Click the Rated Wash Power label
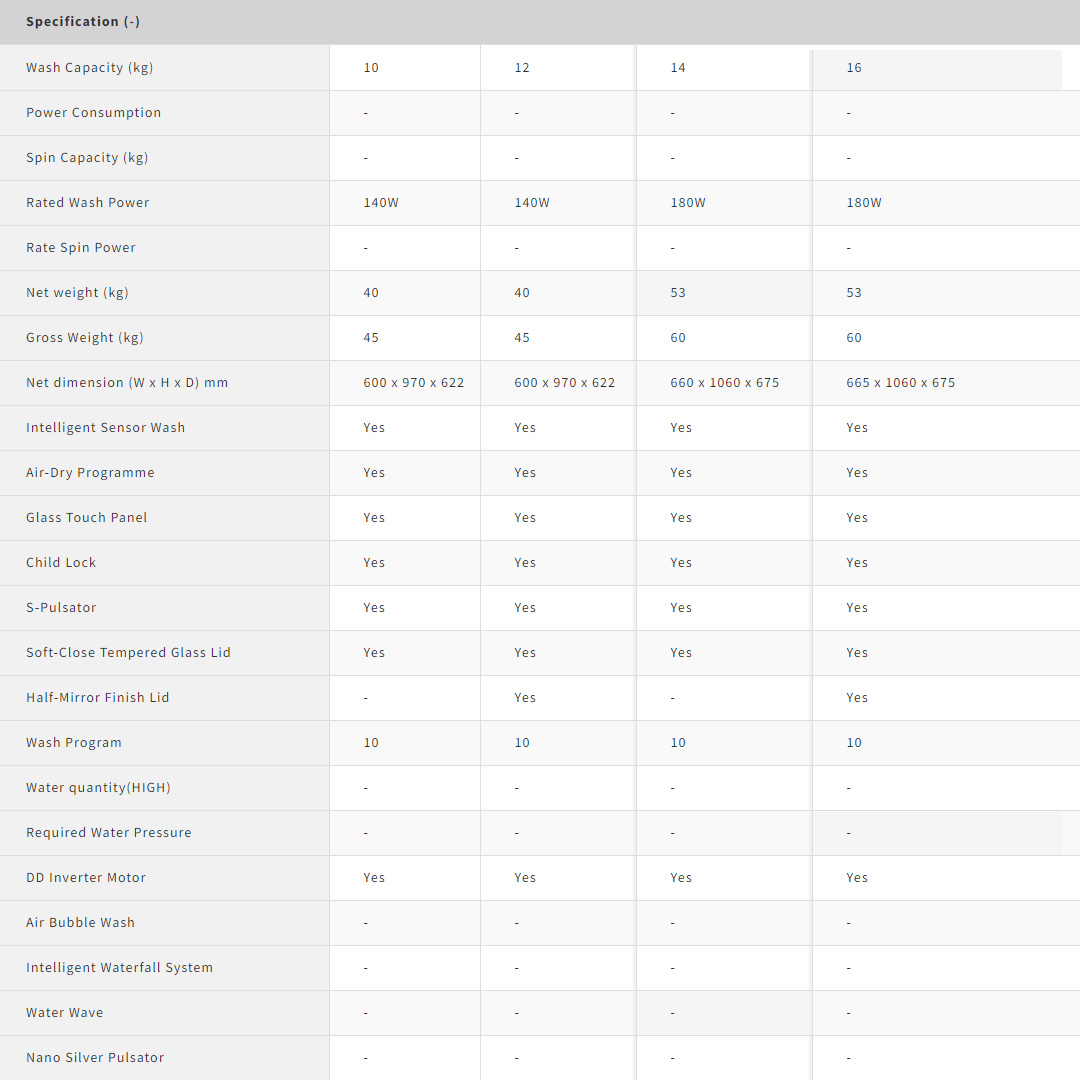Image resolution: width=1080 pixels, height=1080 pixels. tap(87, 203)
